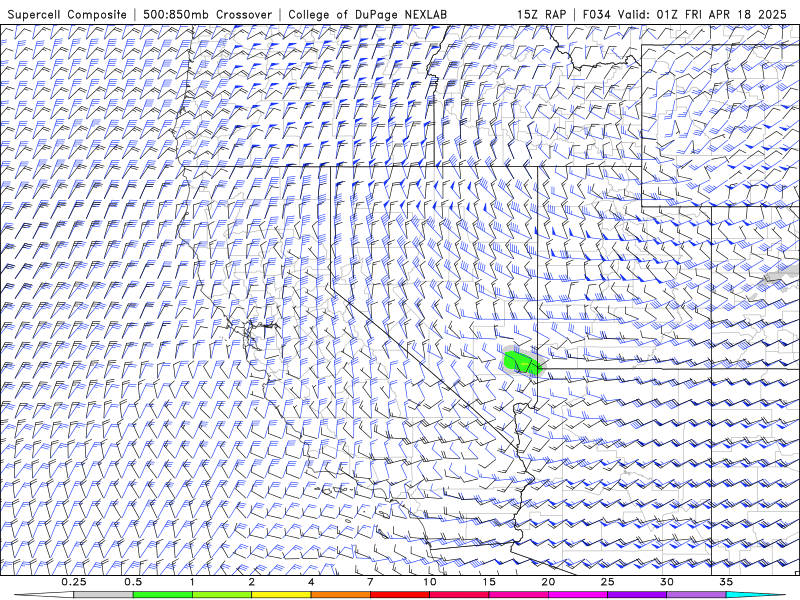Image resolution: width=800 pixels, height=600 pixels.
Task: Click the red color bar segment 7–10
Action: pos(399,595)
